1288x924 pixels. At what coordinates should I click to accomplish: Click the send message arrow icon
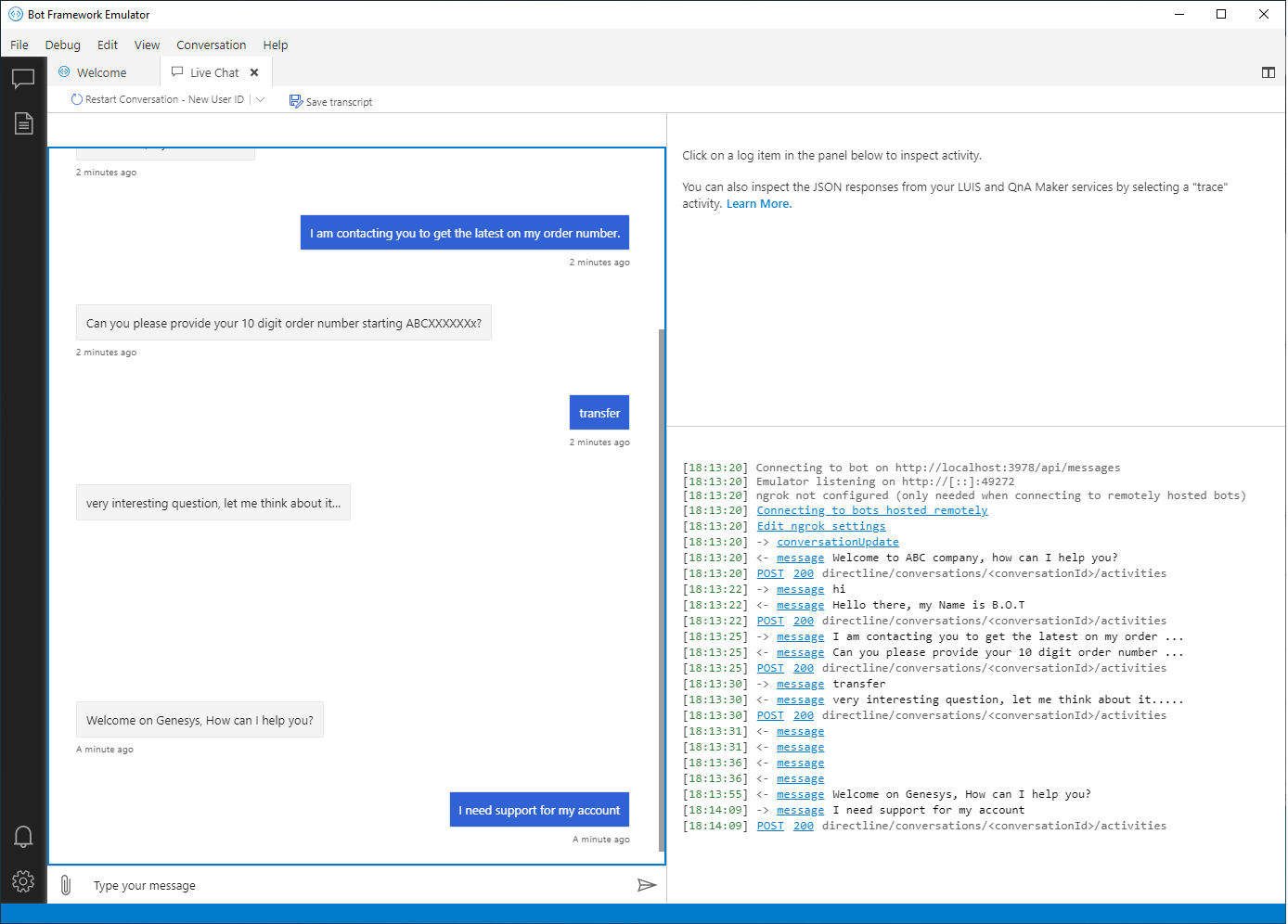click(x=647, y=885)
